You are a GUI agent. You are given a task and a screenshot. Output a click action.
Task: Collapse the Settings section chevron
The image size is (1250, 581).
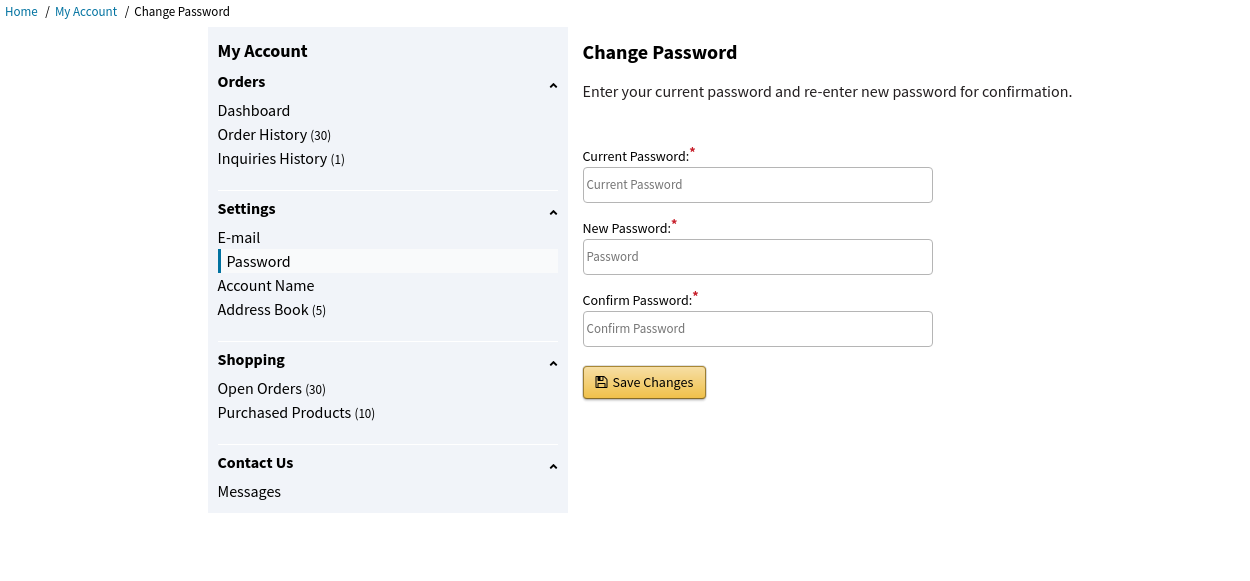[553, 213]
